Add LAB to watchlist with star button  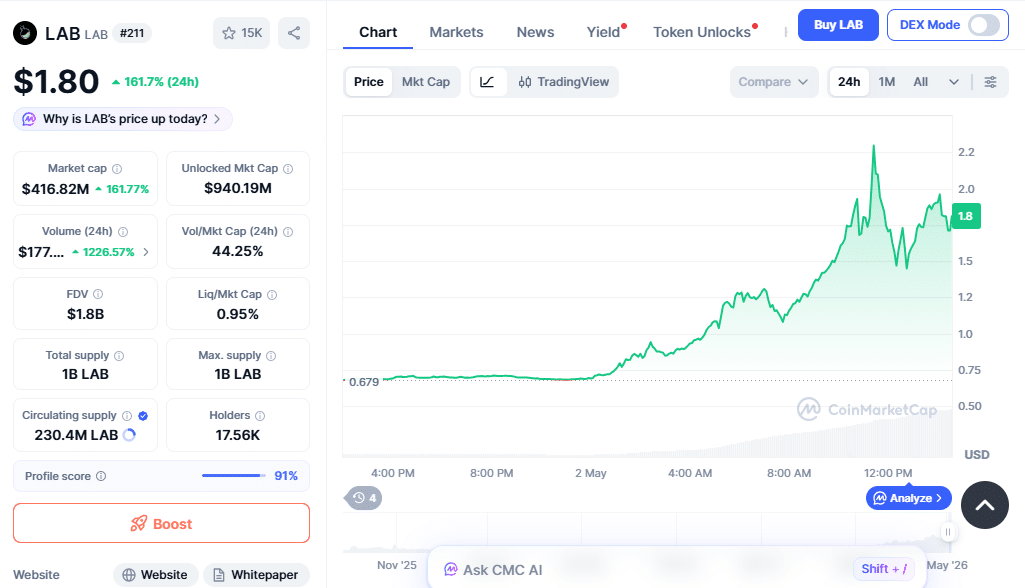tap(241, 33)
